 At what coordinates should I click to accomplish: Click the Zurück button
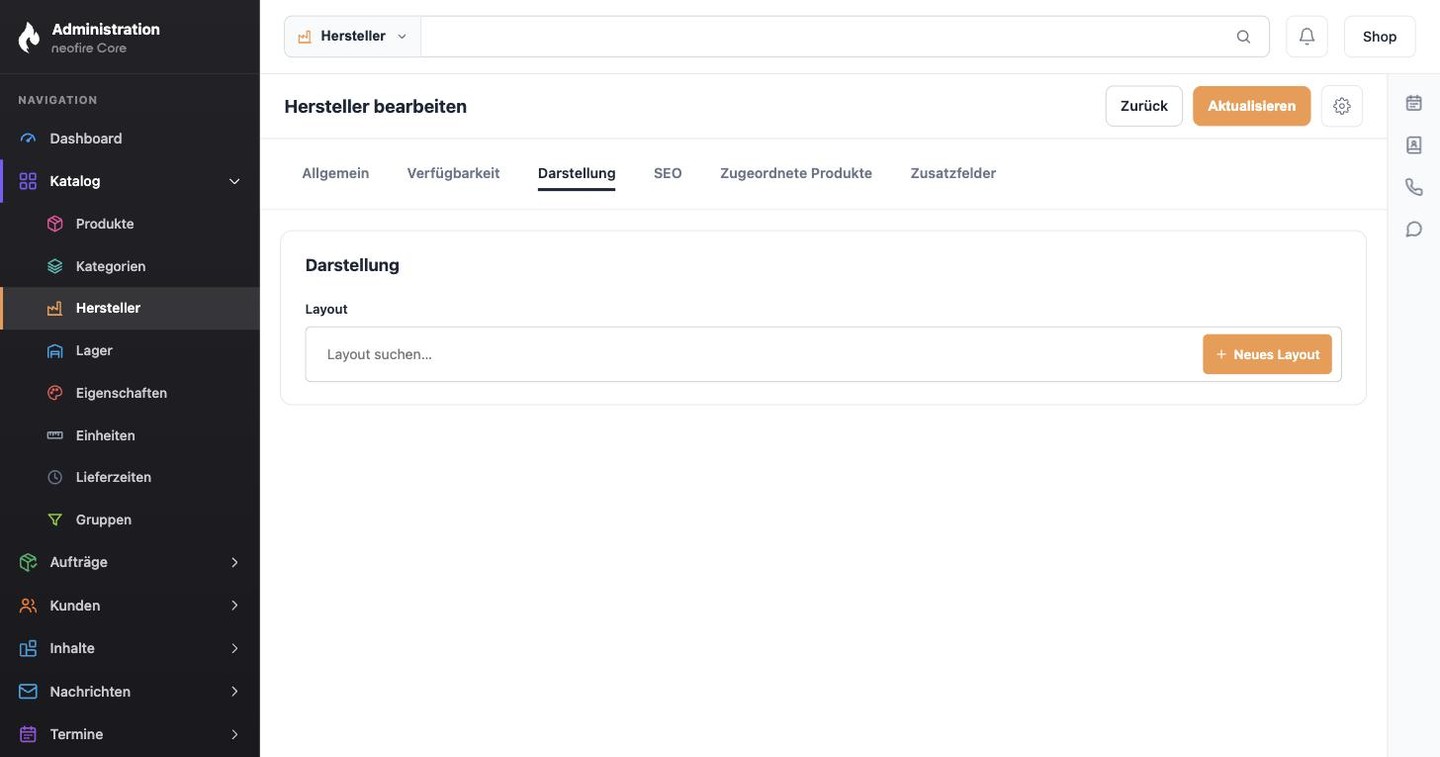pos(1144,106)
